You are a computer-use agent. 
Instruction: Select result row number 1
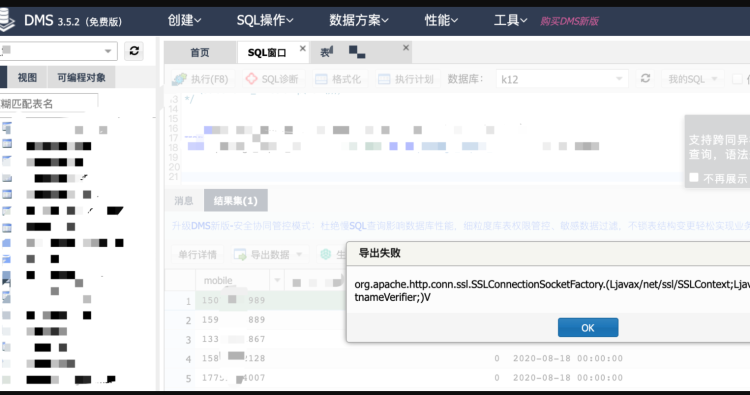point(188,301)
